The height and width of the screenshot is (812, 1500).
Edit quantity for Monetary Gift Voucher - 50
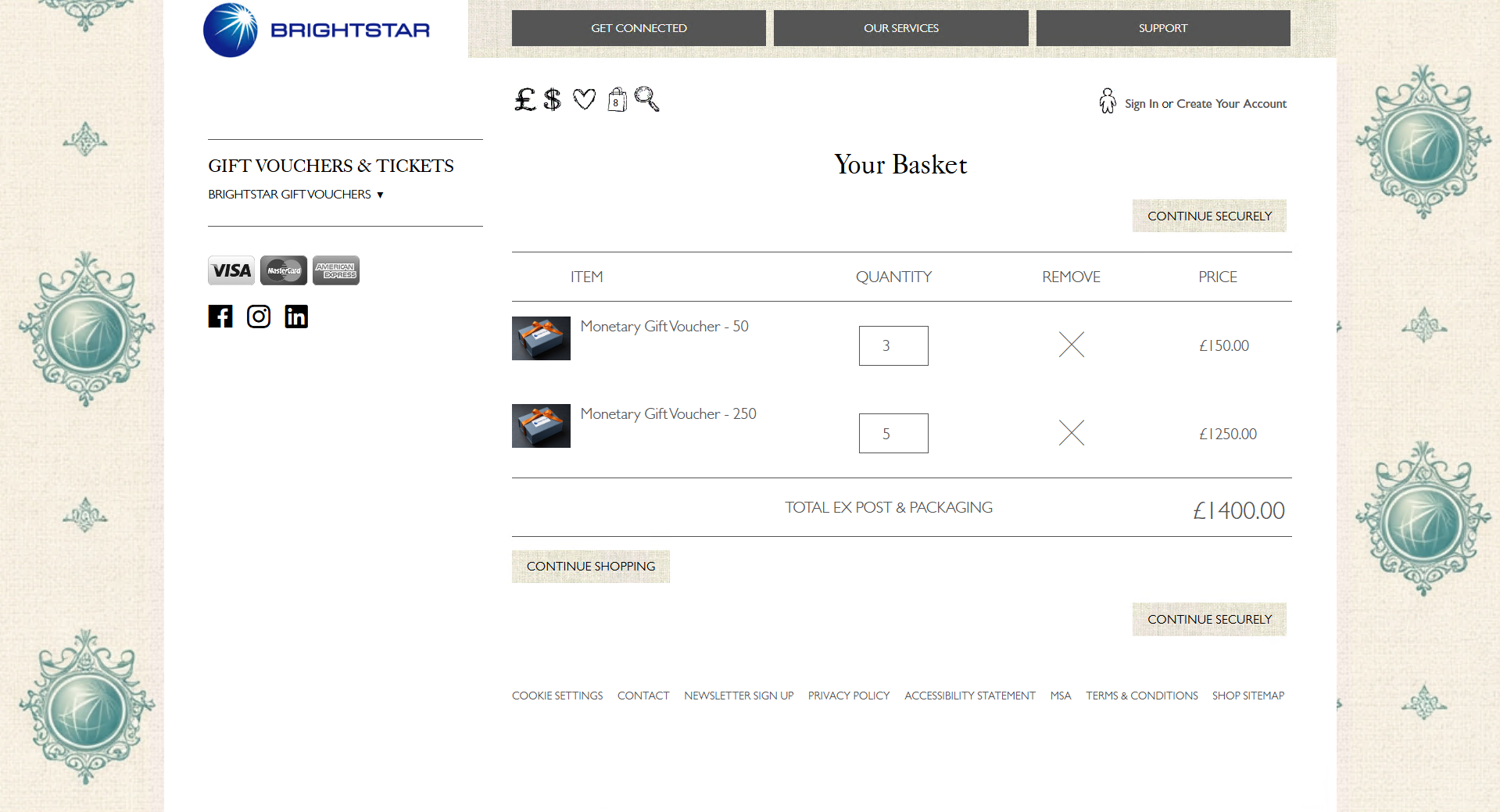(x=893, y=345)
